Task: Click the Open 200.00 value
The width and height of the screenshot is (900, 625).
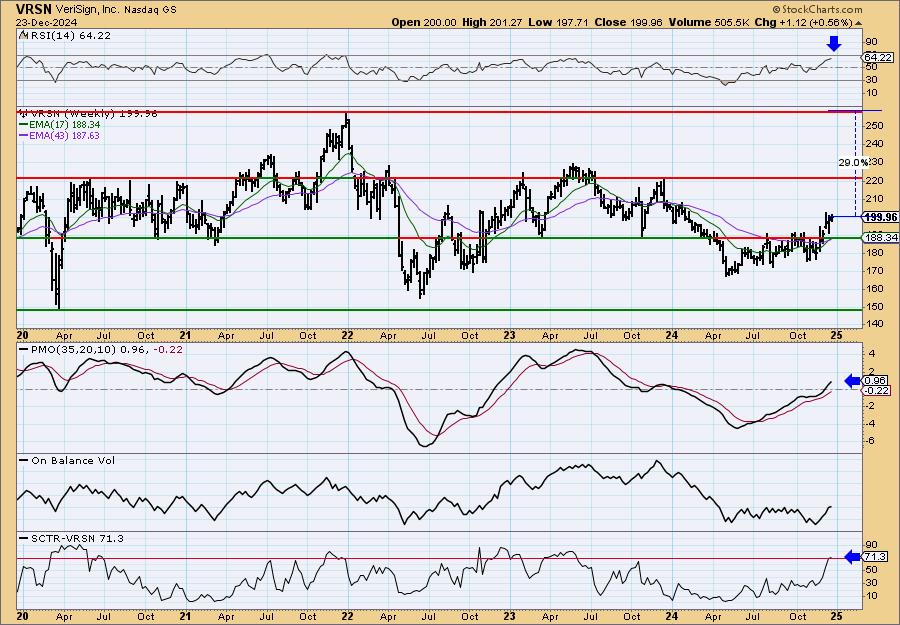Action: (x=424, y=22)
